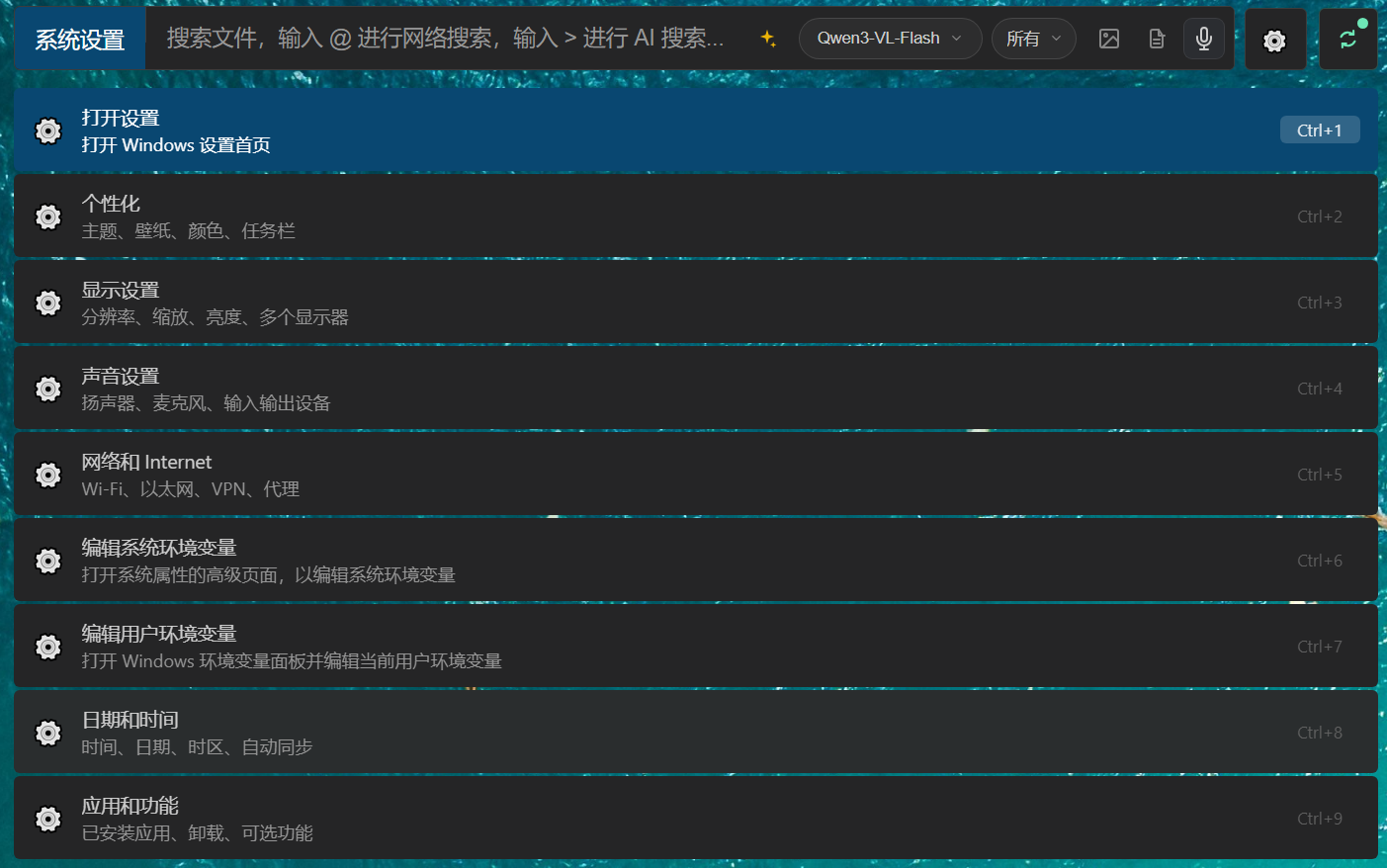Expand the 所有 filter dropdown

(x=1034, y=39)
